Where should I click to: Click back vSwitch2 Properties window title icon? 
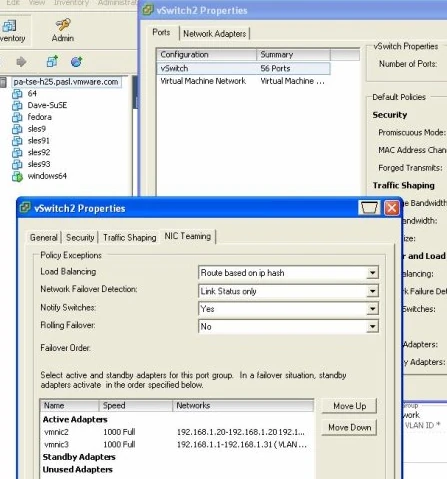[x=148, y=10]
